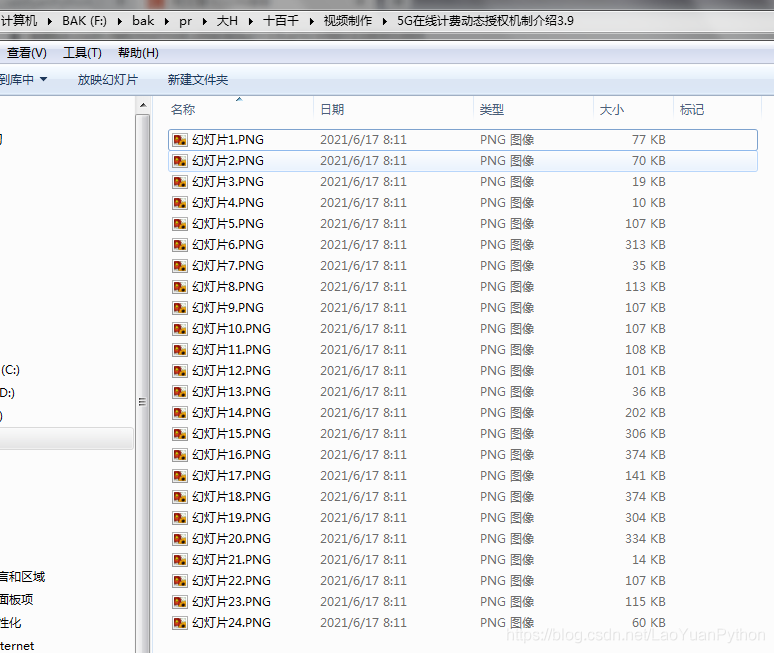Click the PNG icon of 幻灯片3.PNG

180,182
